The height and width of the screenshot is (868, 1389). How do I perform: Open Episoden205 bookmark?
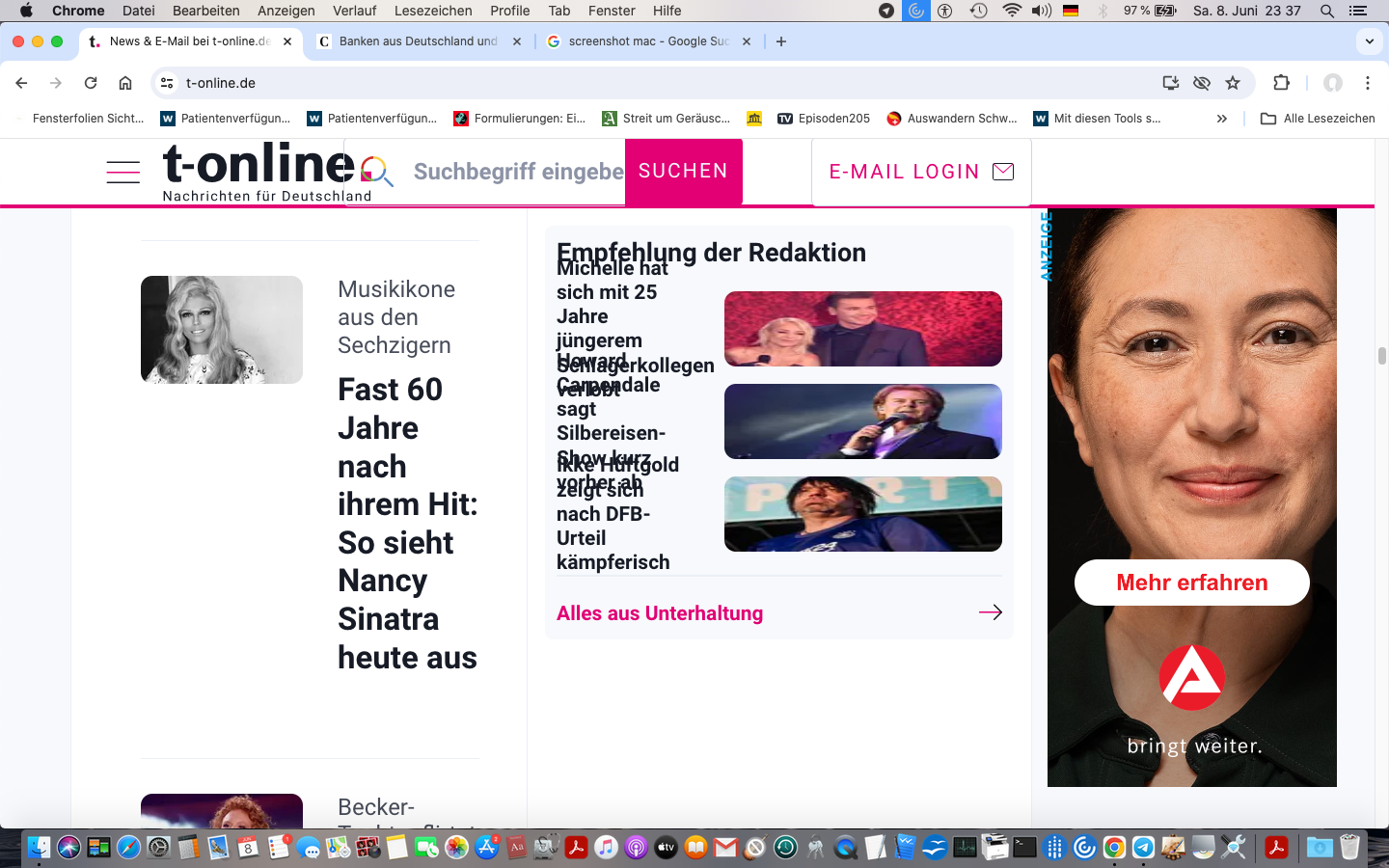click(x=824, y=119)
